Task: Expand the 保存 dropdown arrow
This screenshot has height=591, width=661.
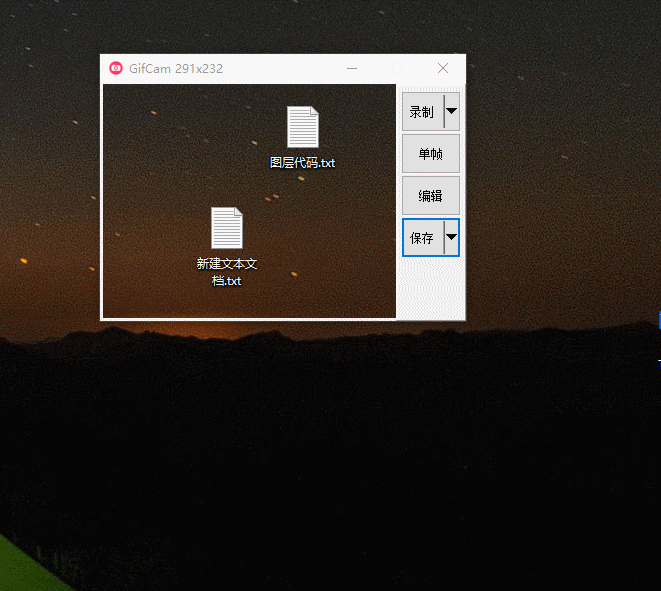Action: [x=451, y=238]
